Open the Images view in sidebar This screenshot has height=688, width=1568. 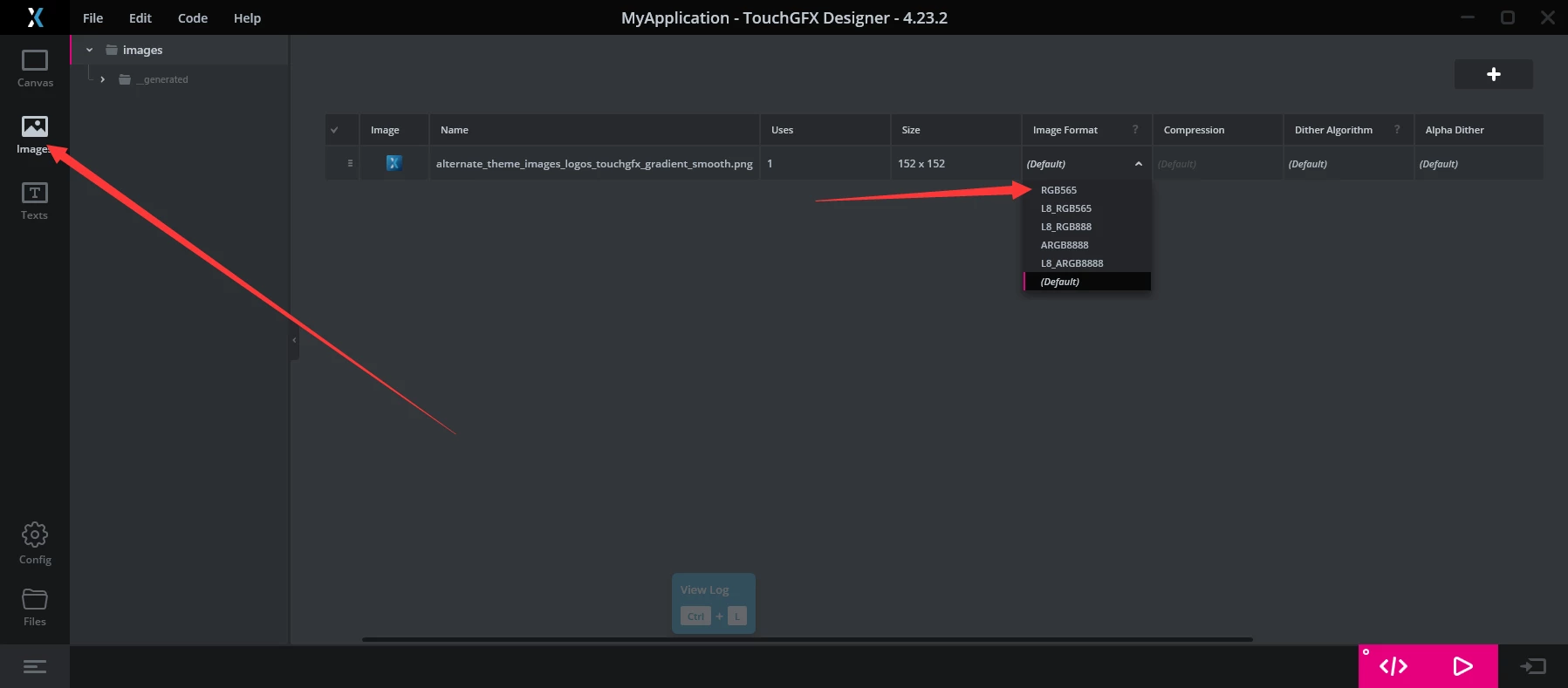pos(35,135)
